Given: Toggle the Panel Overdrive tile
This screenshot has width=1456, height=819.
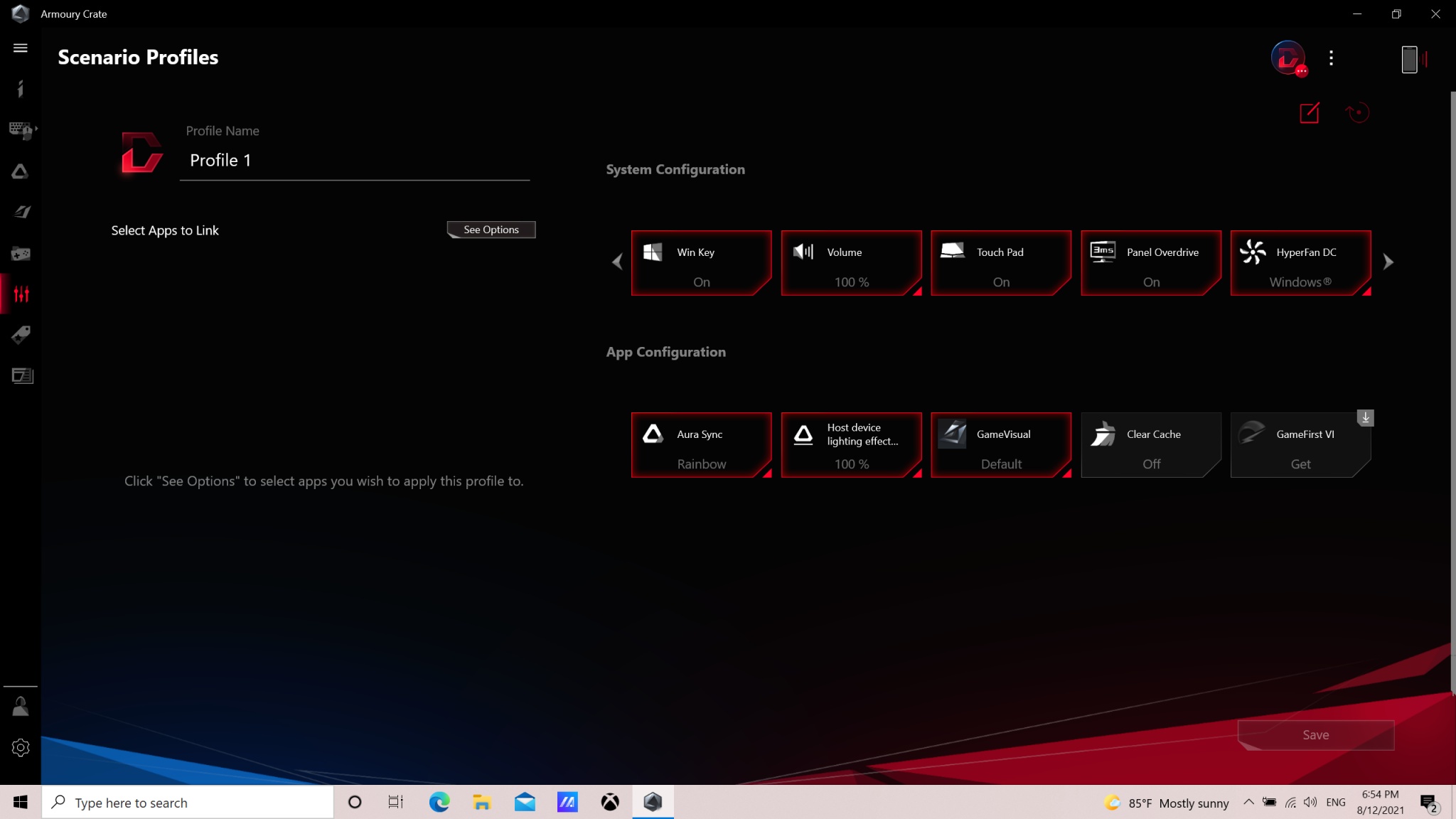Looking at the screenshot, I should 1151,263.
